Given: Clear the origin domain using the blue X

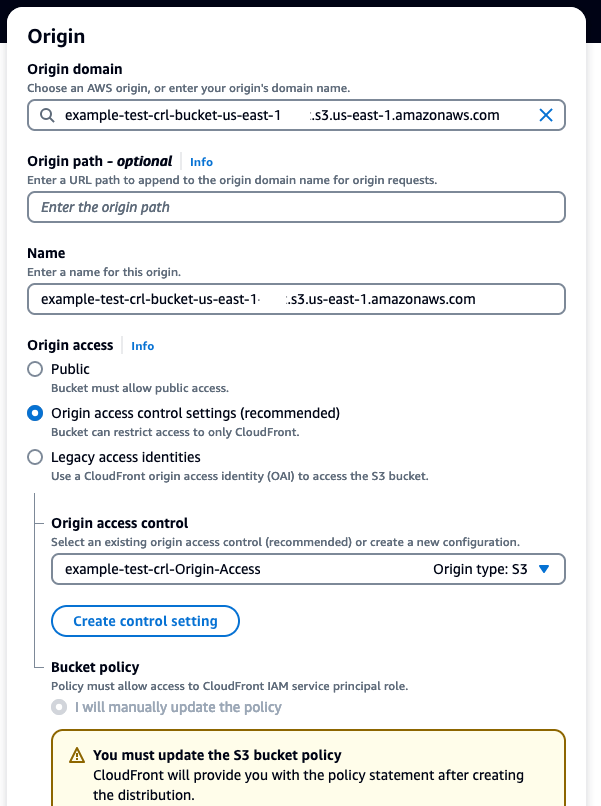Looking at the screenshot, I should [546, 115].
